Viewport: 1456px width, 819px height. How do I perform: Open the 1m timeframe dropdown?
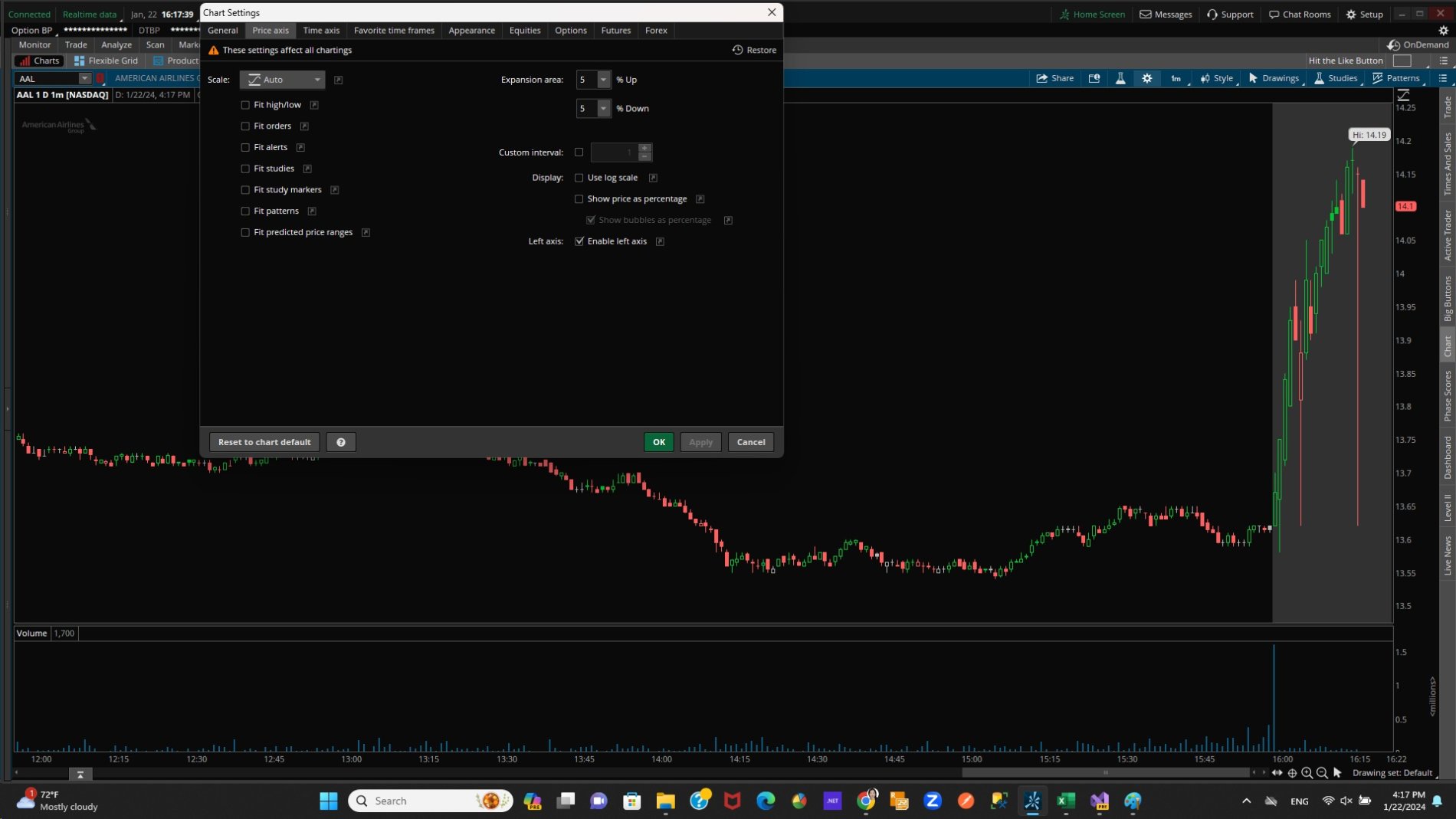[1176, 78]
